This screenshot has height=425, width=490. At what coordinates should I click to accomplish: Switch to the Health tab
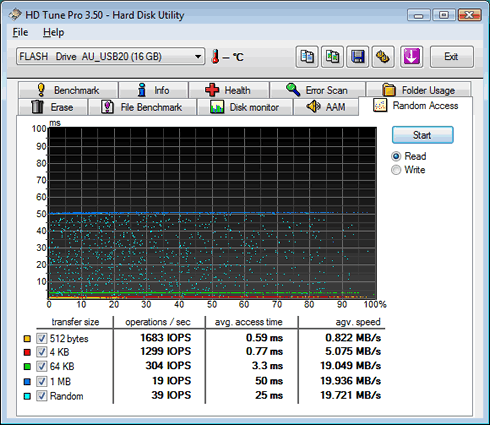(x=229, y=90)
